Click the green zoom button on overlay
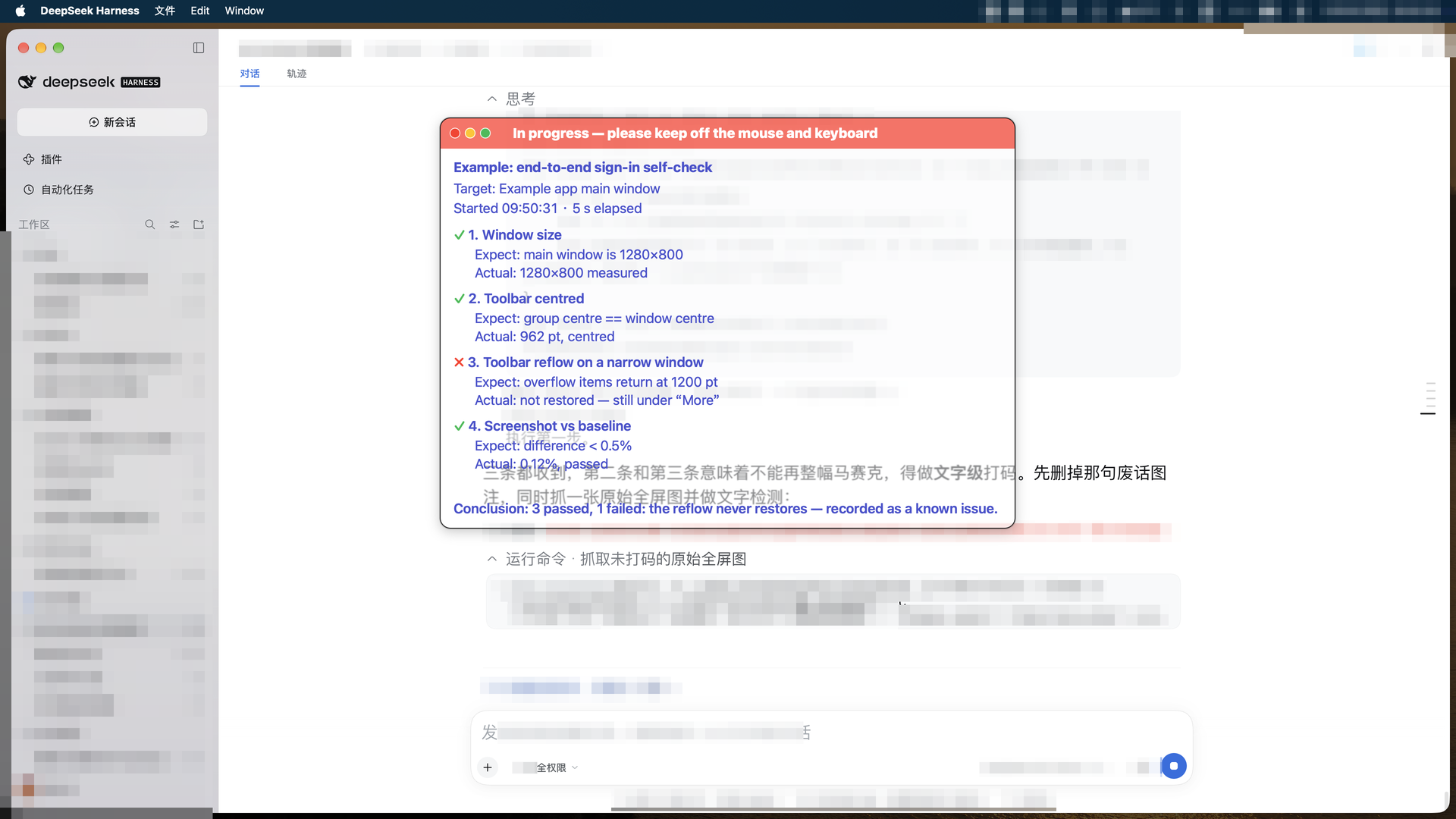The height and width of the screenshot is (819, 1456). pos(485,133)
